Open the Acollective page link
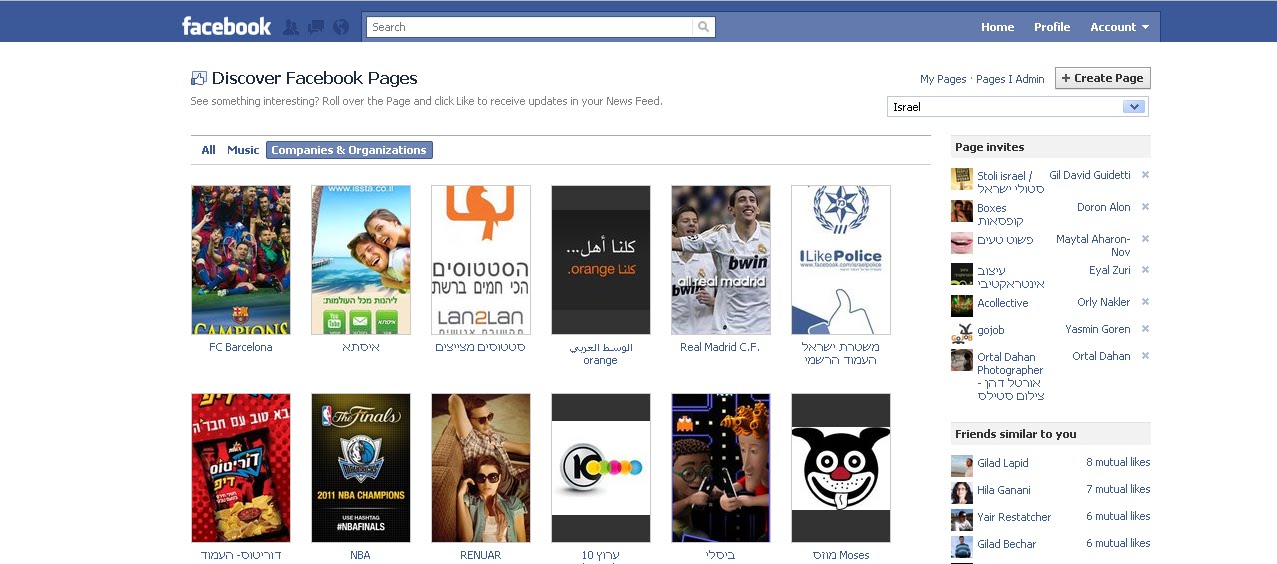 click(x=1003, y=303)
